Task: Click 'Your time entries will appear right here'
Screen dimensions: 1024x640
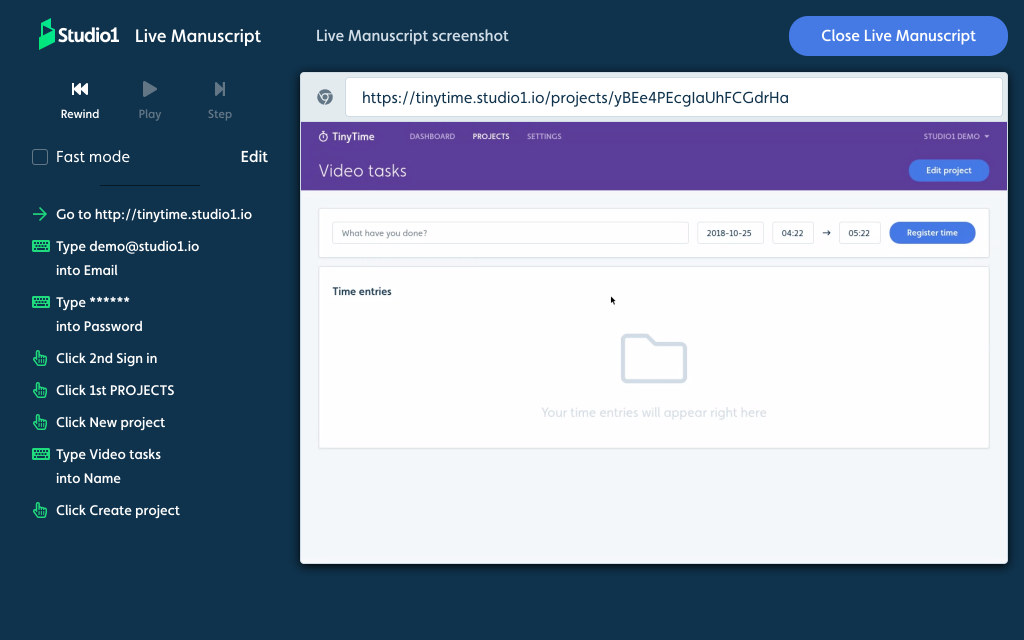Action: [654, 413]
